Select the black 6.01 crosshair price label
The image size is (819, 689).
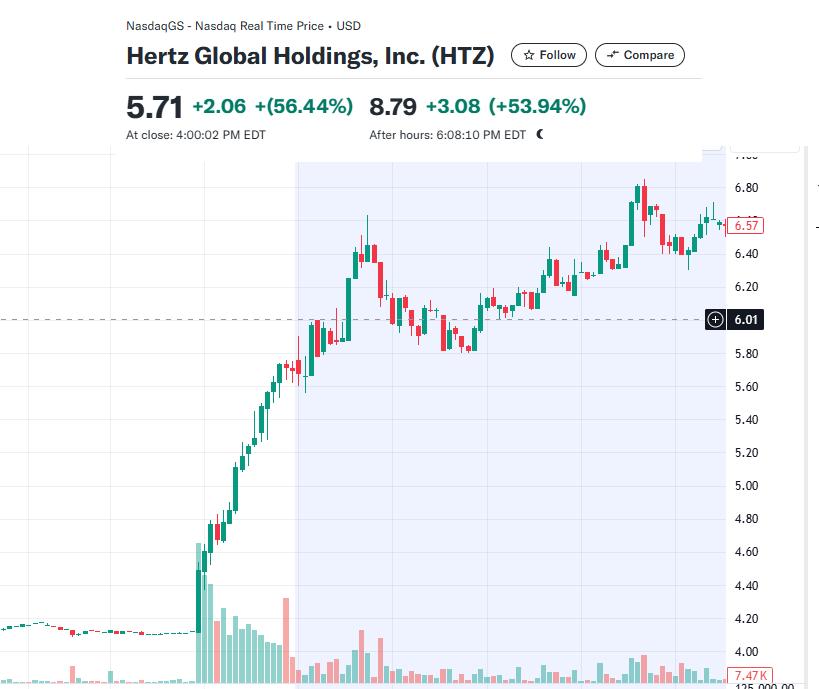point(747,320)
